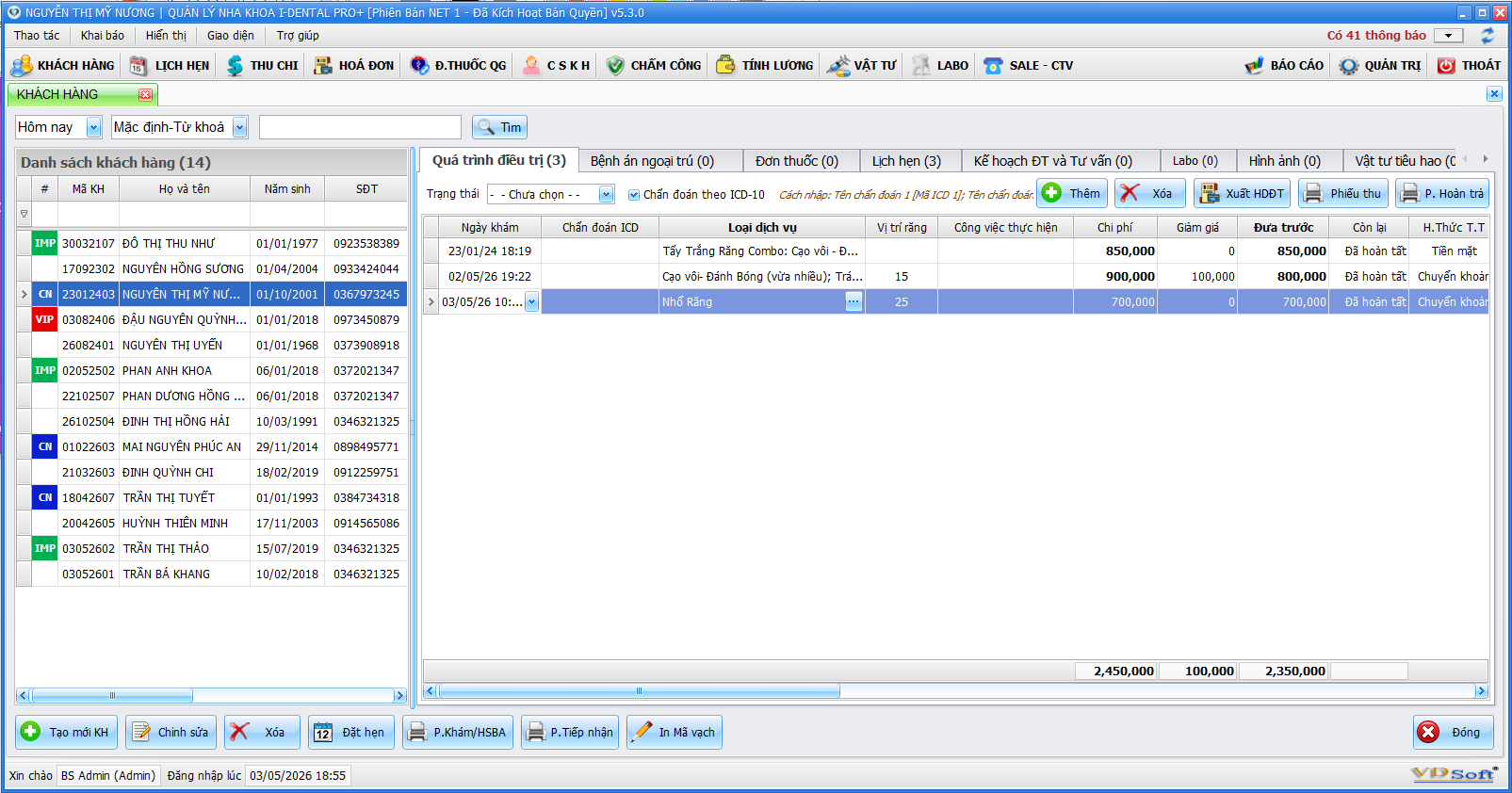Screen dimensions: 1512x793
Task: Toggle Chẩn đoán theo ICD-10 checkbox
Action: click(x=634, y=195)
